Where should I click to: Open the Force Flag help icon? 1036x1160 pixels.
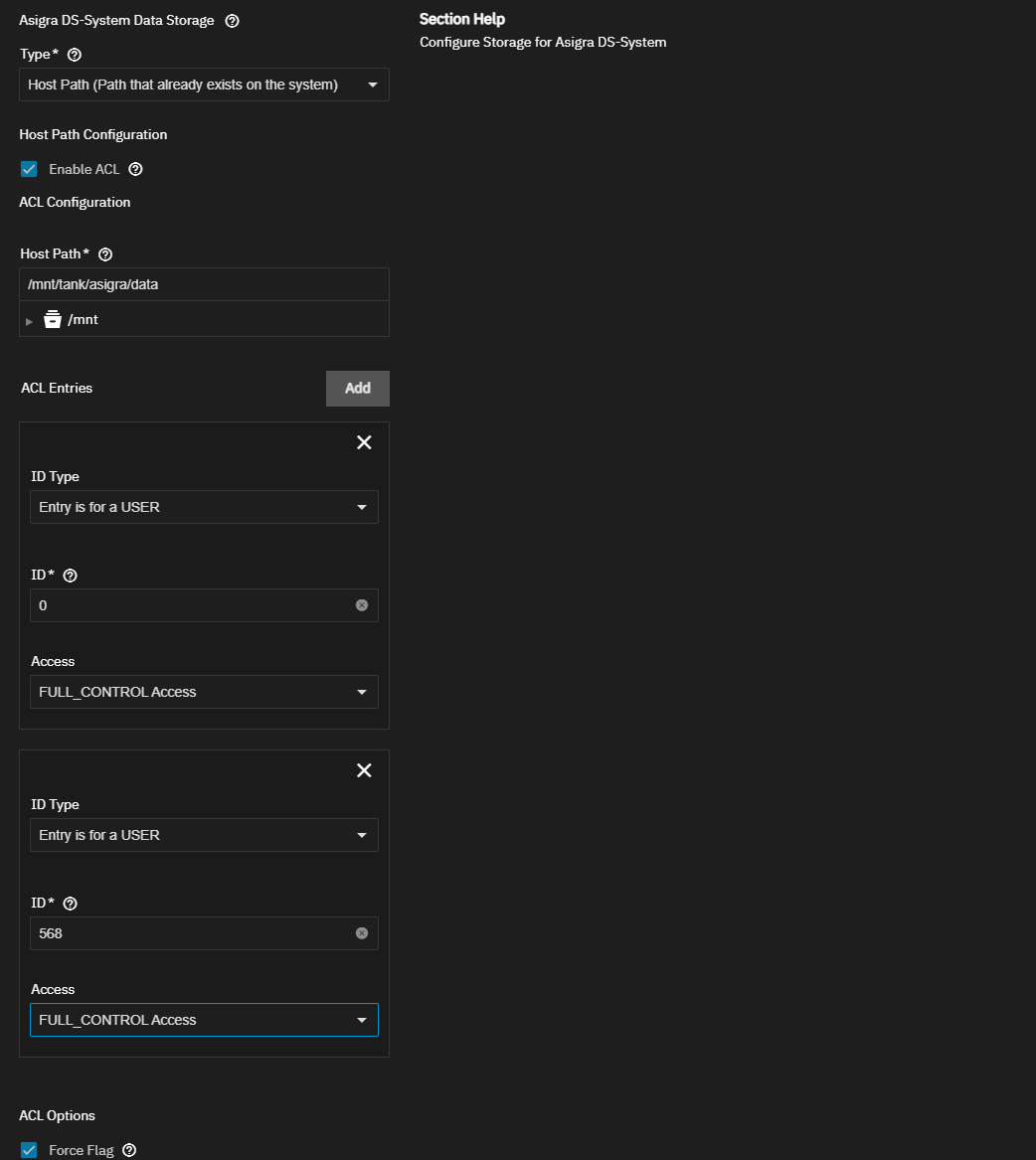pos(129,1150)
